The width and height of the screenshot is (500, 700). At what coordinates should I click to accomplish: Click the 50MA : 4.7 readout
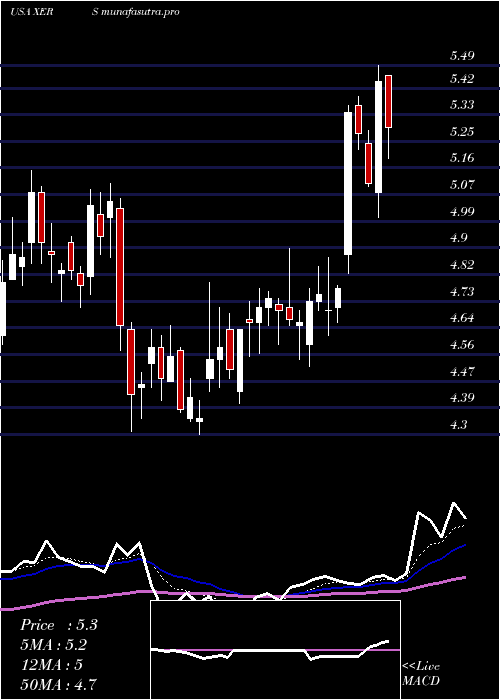coord(58,684)
